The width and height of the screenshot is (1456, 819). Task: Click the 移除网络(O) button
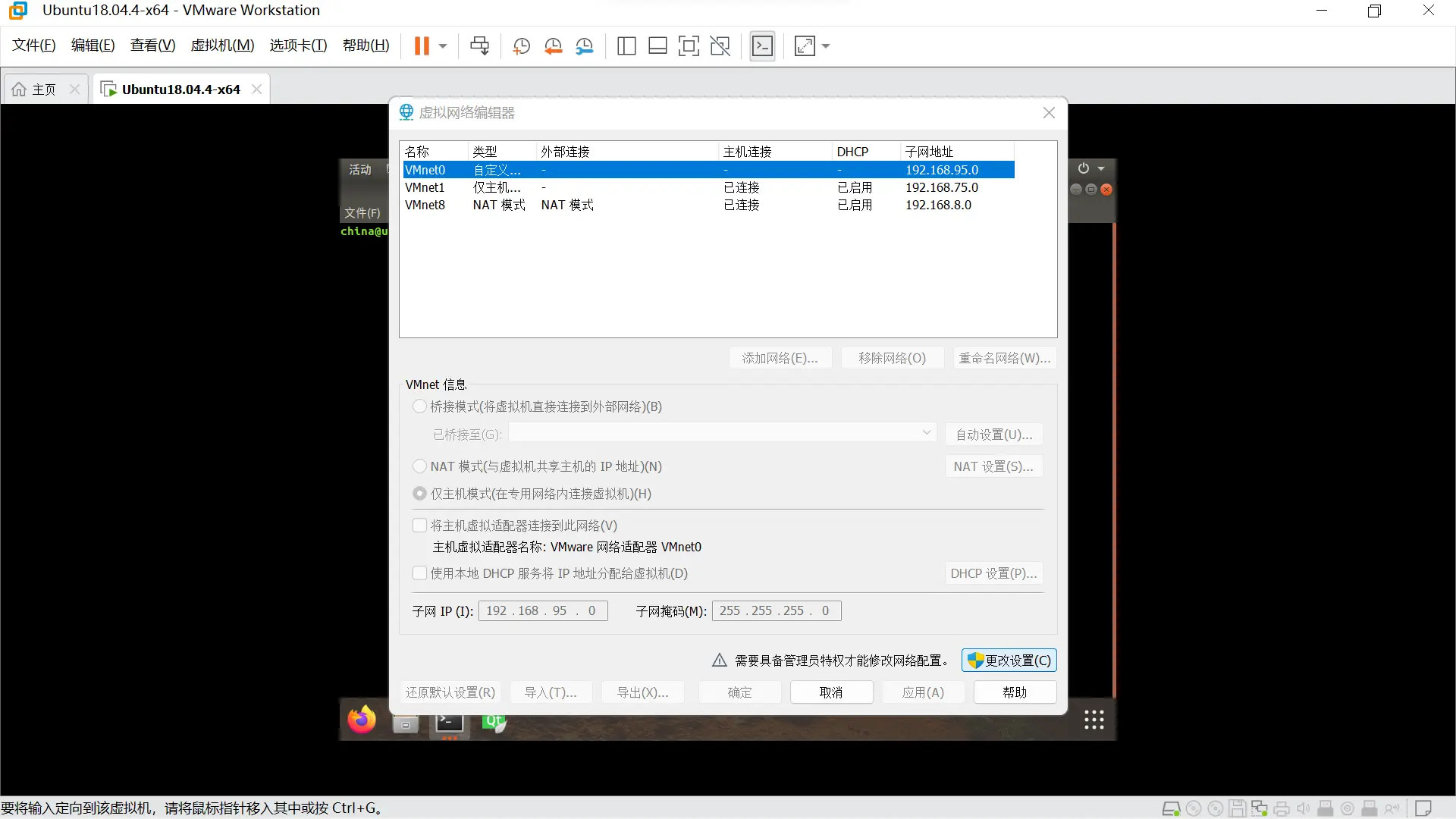[892, 358]
